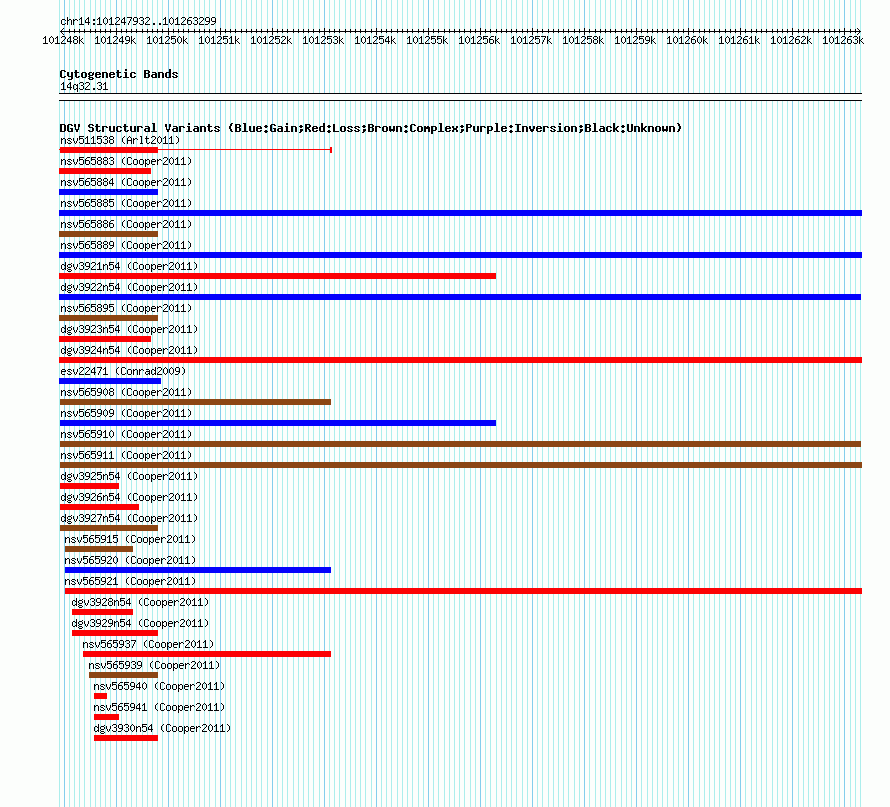This screenshot has height=807, width=890.
Task: Select the red loss bar for nsv565883
Action: point(105,171)
